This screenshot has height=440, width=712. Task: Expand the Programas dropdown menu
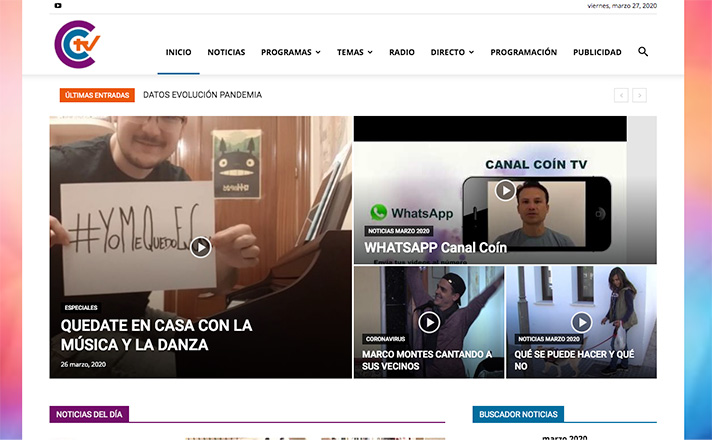click(290, 52)
